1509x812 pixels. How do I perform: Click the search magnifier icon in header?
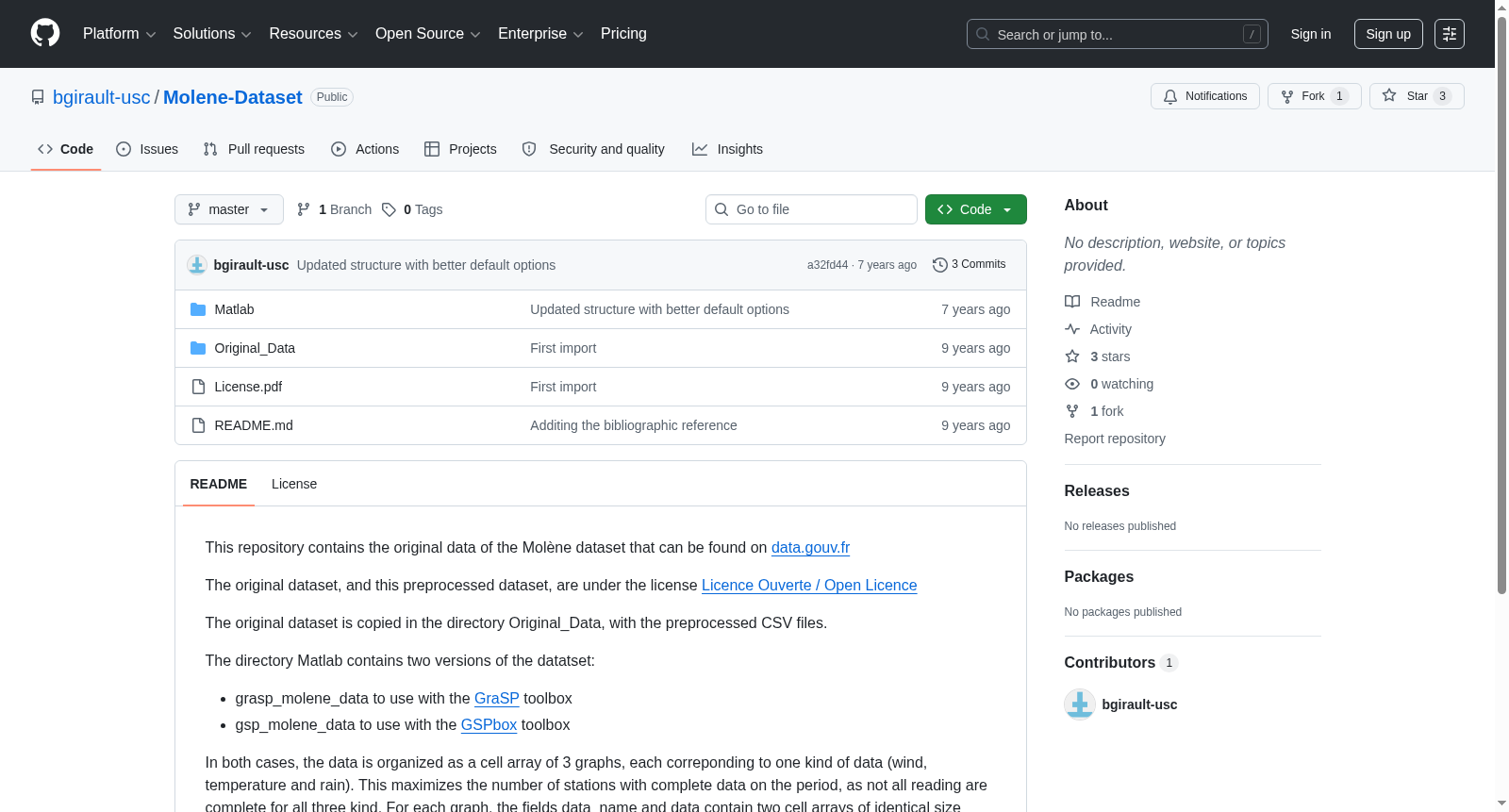[x=983, y=34]
